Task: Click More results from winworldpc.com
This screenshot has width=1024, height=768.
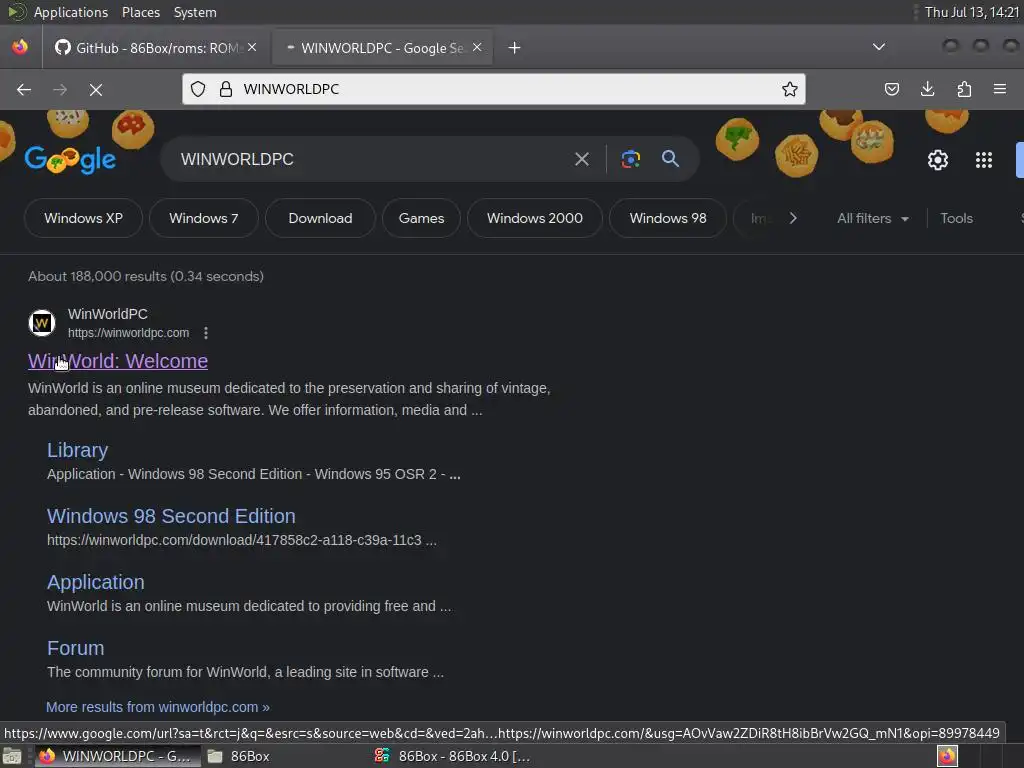Action: tap(157, 707)
